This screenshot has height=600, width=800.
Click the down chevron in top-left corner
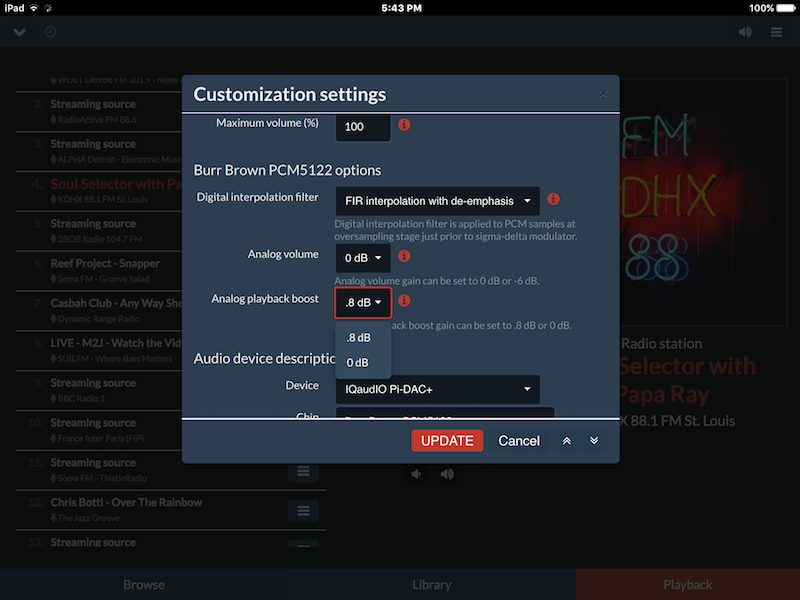(x=19, y=32)
